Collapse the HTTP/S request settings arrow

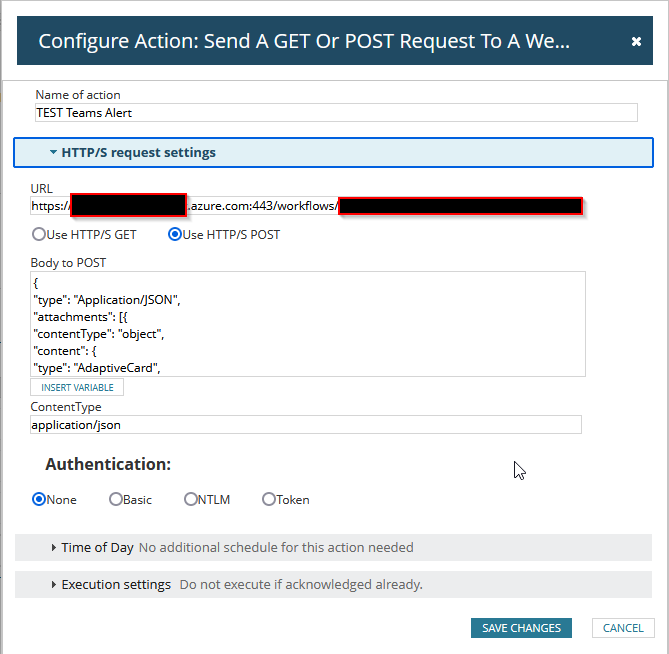click(x=53, y=152)
